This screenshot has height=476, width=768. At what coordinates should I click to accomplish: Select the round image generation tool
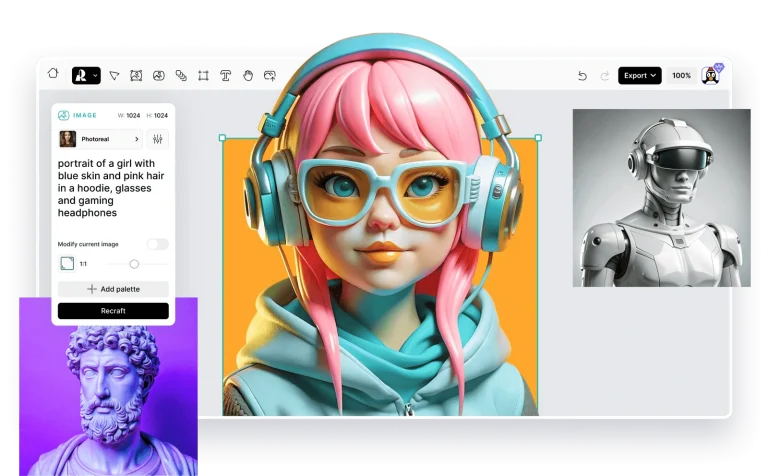(x=159, y=75)
